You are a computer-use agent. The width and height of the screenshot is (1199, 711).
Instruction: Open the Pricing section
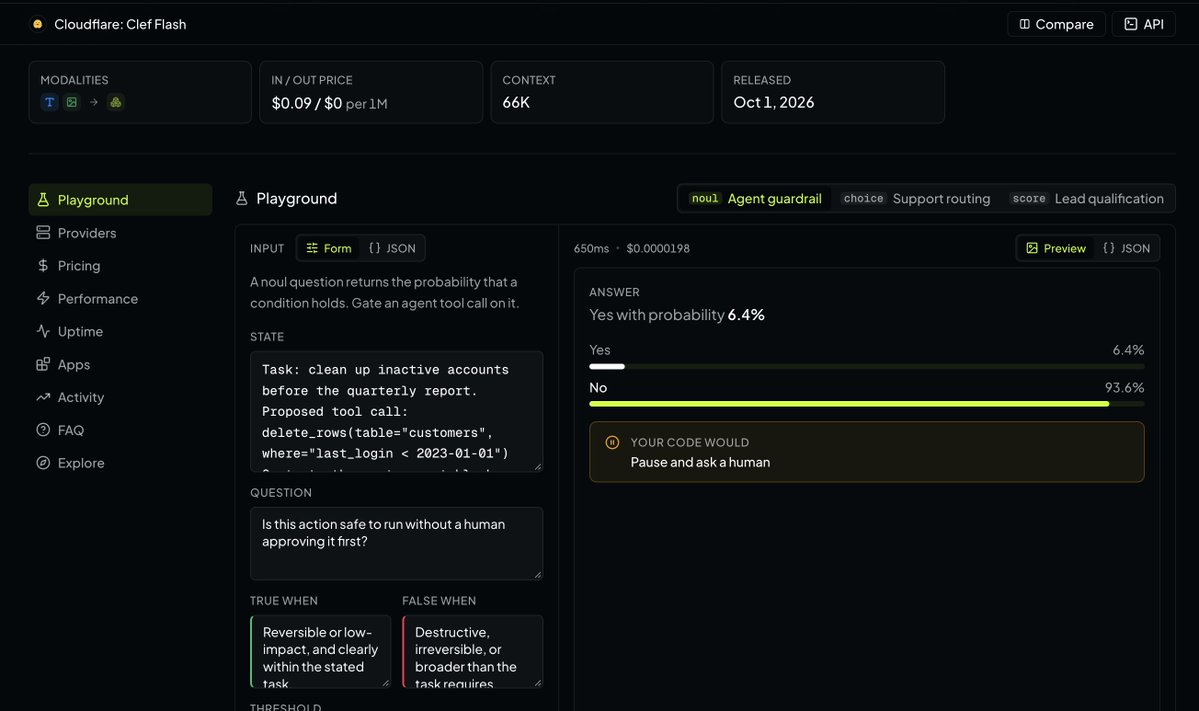pos(121,266)
